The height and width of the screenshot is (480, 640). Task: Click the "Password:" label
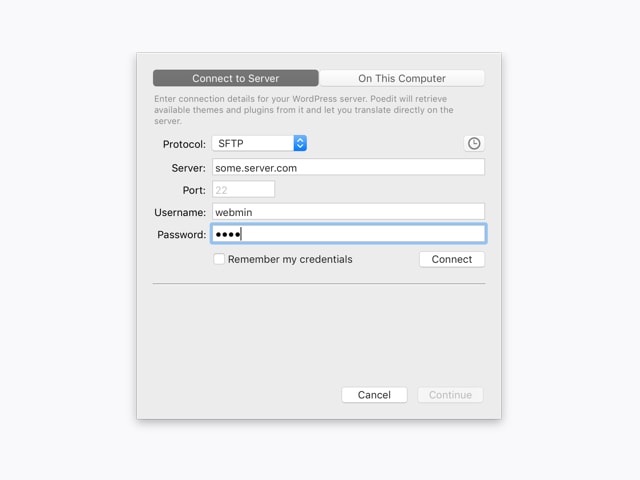(181, 235)
